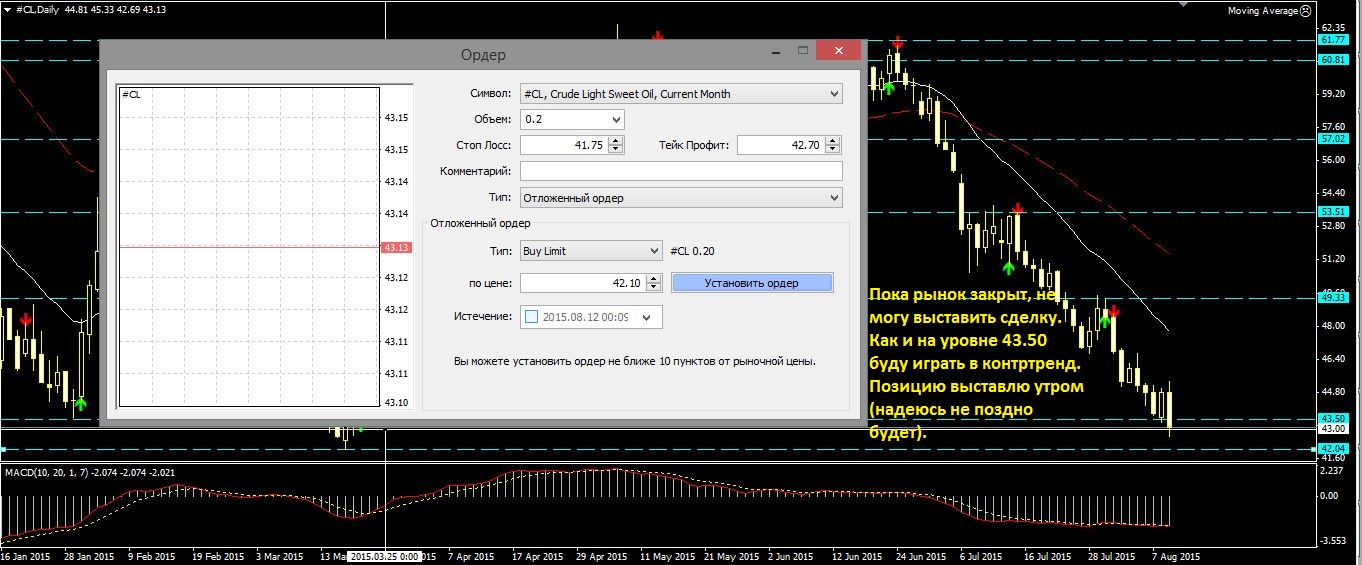The height and width of the screenshot is (565, 1362).
Task: Click into the Стоп Лосс field with 41.75
Action: click(564, 145)
